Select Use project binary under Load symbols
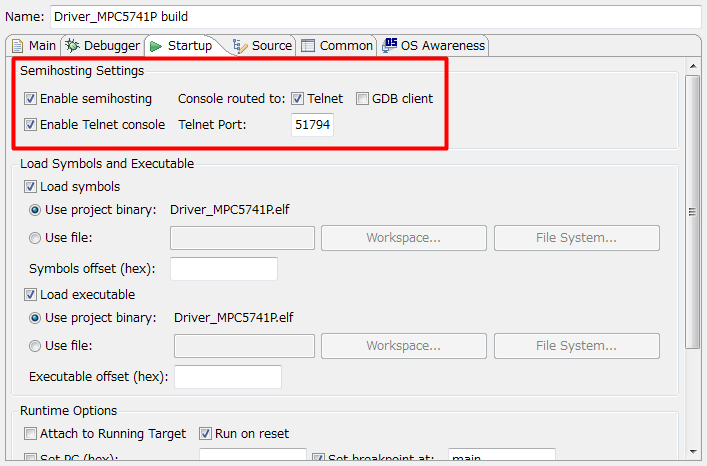Screen dimensions: 707x466 click(x=35, y=210)
